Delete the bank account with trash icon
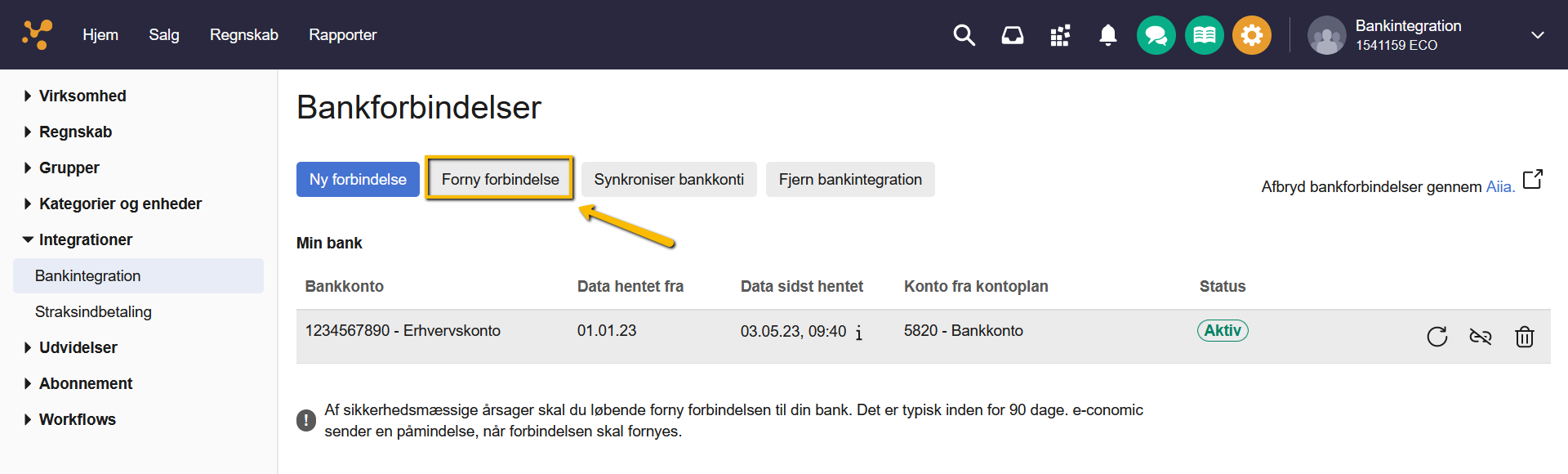The image size is (1568, 474). click(x=1525, y=336)
